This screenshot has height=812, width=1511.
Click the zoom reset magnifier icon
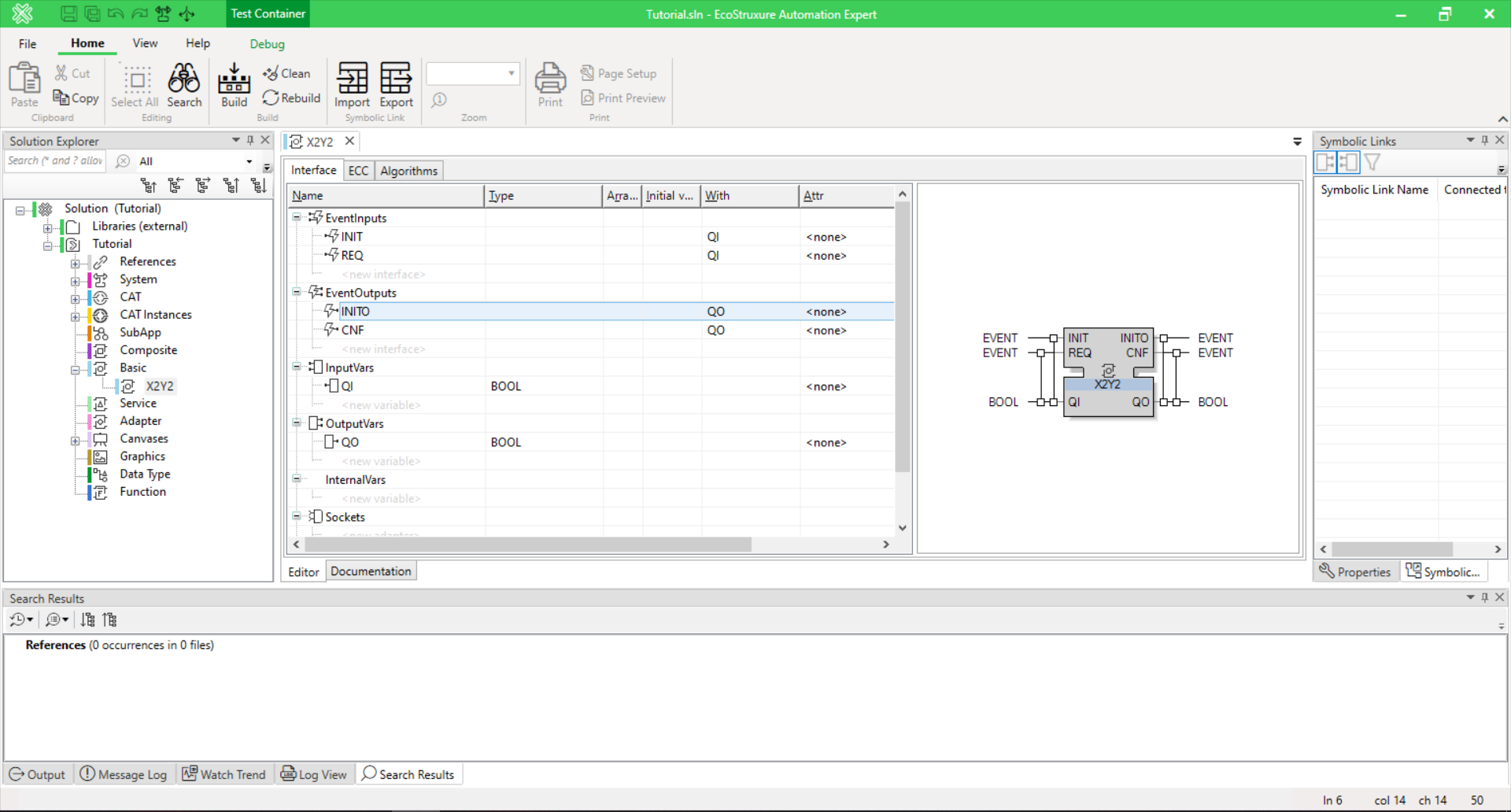tap(439, 99)
